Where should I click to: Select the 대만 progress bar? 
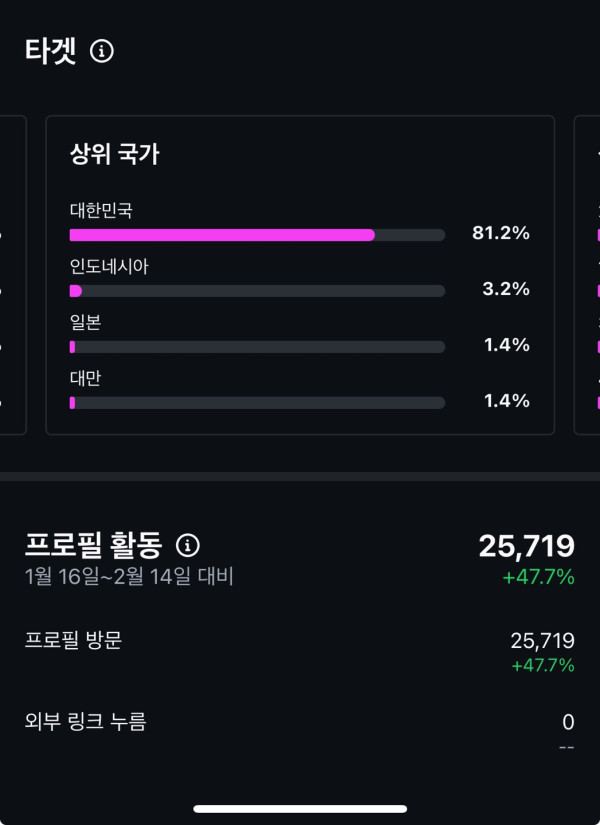pyautogui.click(x=257, y=403)
